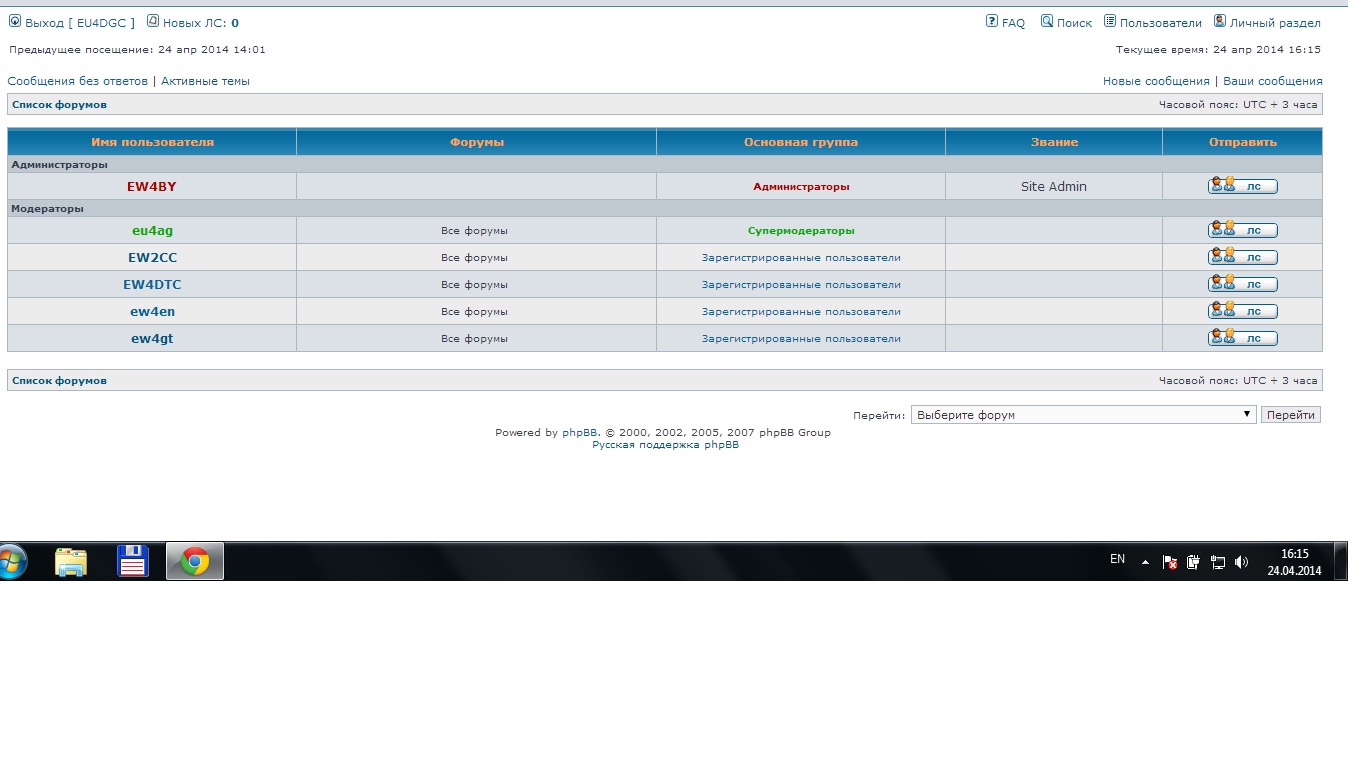Open the Супермодераторы group link
The height and width of the screenshot is (768, 1366).
[x=801, y=231]
